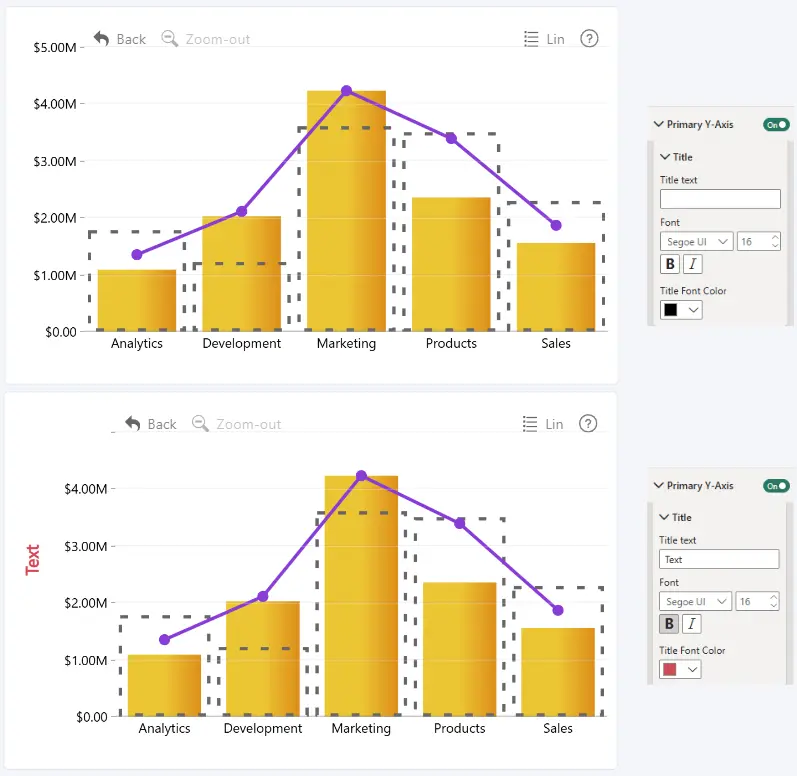The height and width of the screenshot is (776, 797).
Task: Toggle Bold in the lower Primary Y-Axis panel
Action: [669, 624]
